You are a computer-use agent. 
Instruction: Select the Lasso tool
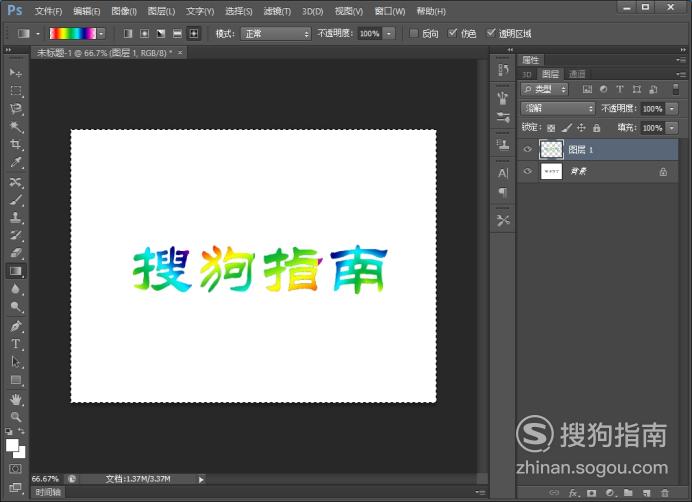click(16, 109)
